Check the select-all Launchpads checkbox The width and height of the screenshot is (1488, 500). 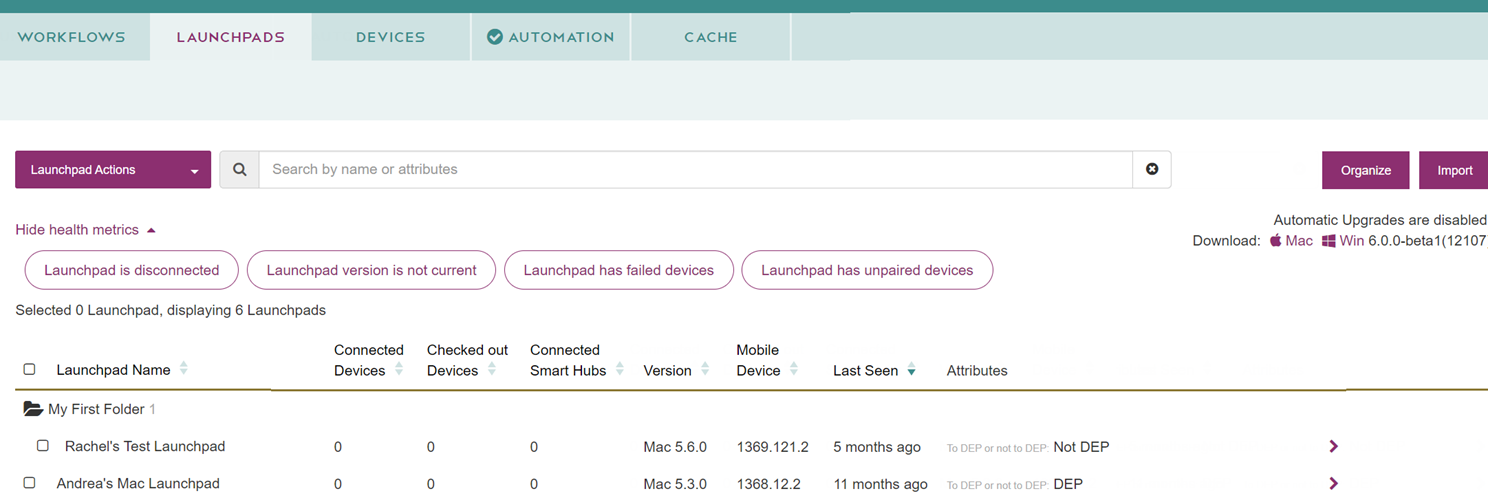pos(29,369)
